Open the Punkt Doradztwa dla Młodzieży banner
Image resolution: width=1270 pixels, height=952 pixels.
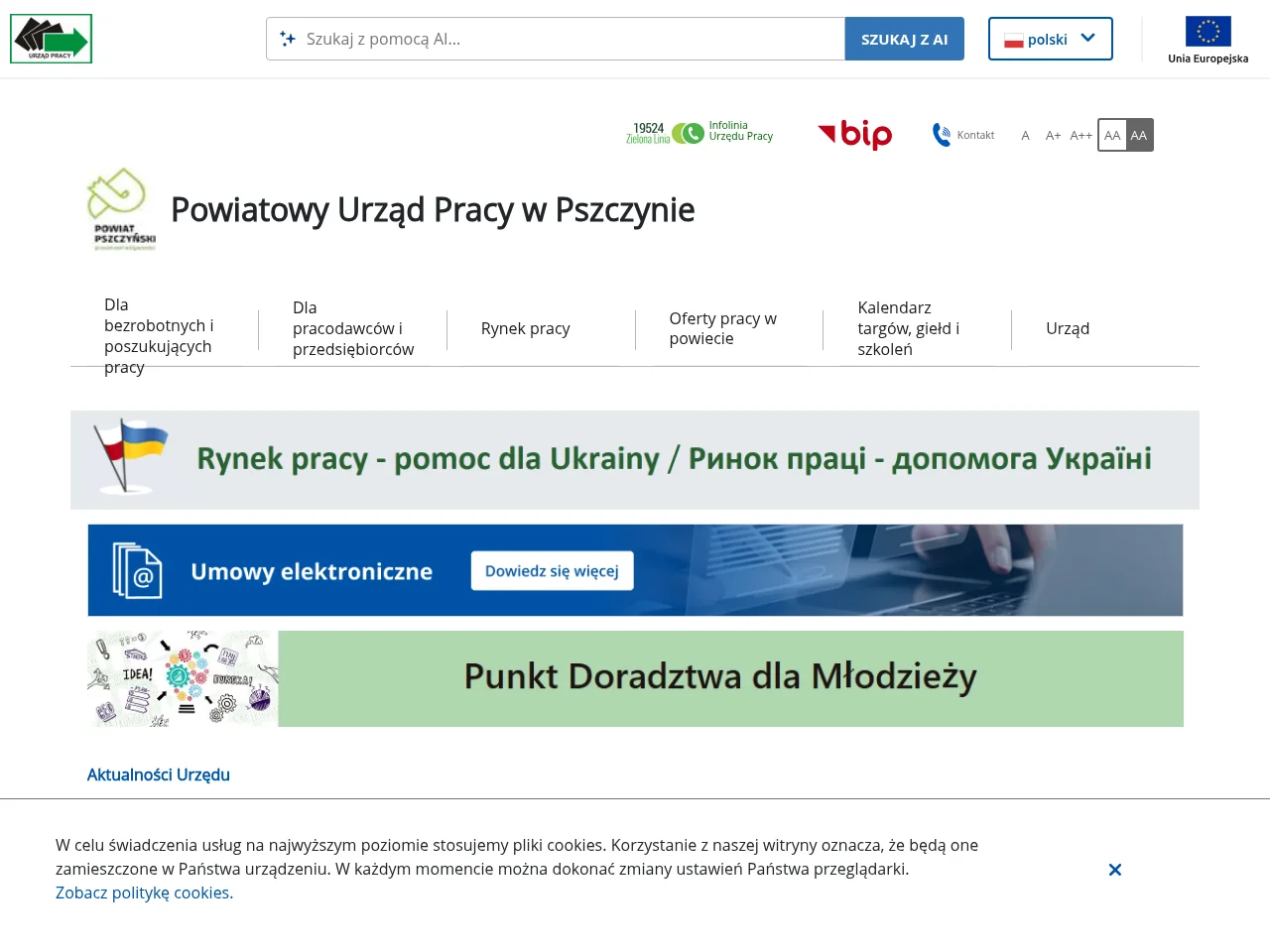(x=635, y=678)
